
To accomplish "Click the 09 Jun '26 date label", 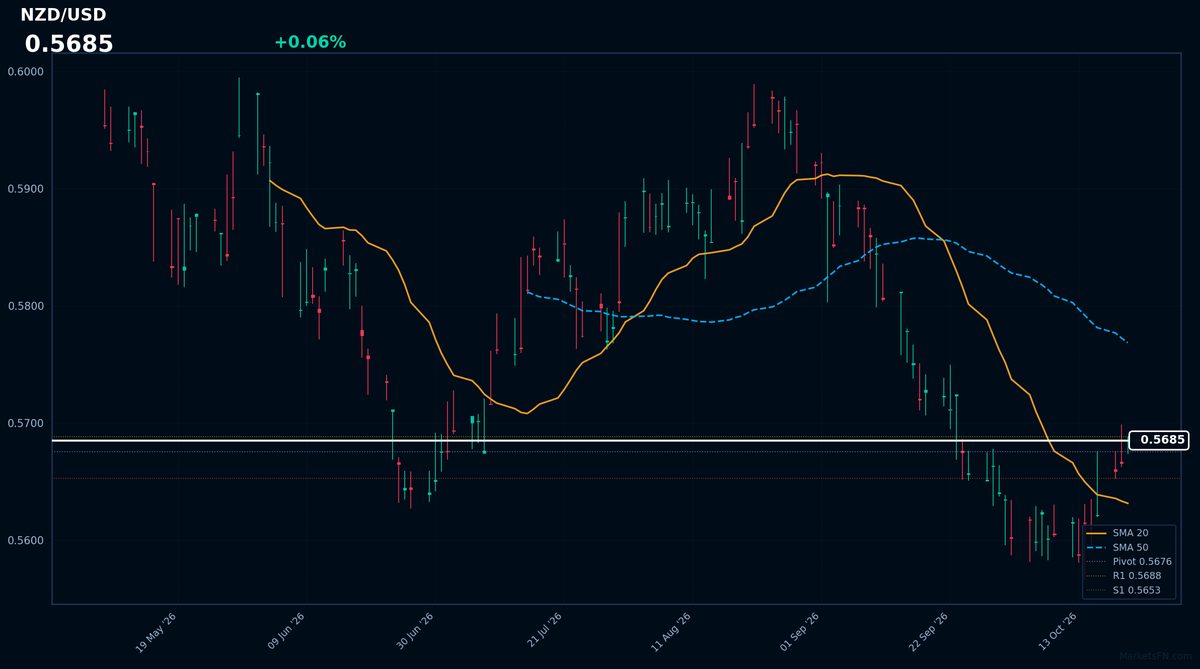I will click(x=285, y=633).
